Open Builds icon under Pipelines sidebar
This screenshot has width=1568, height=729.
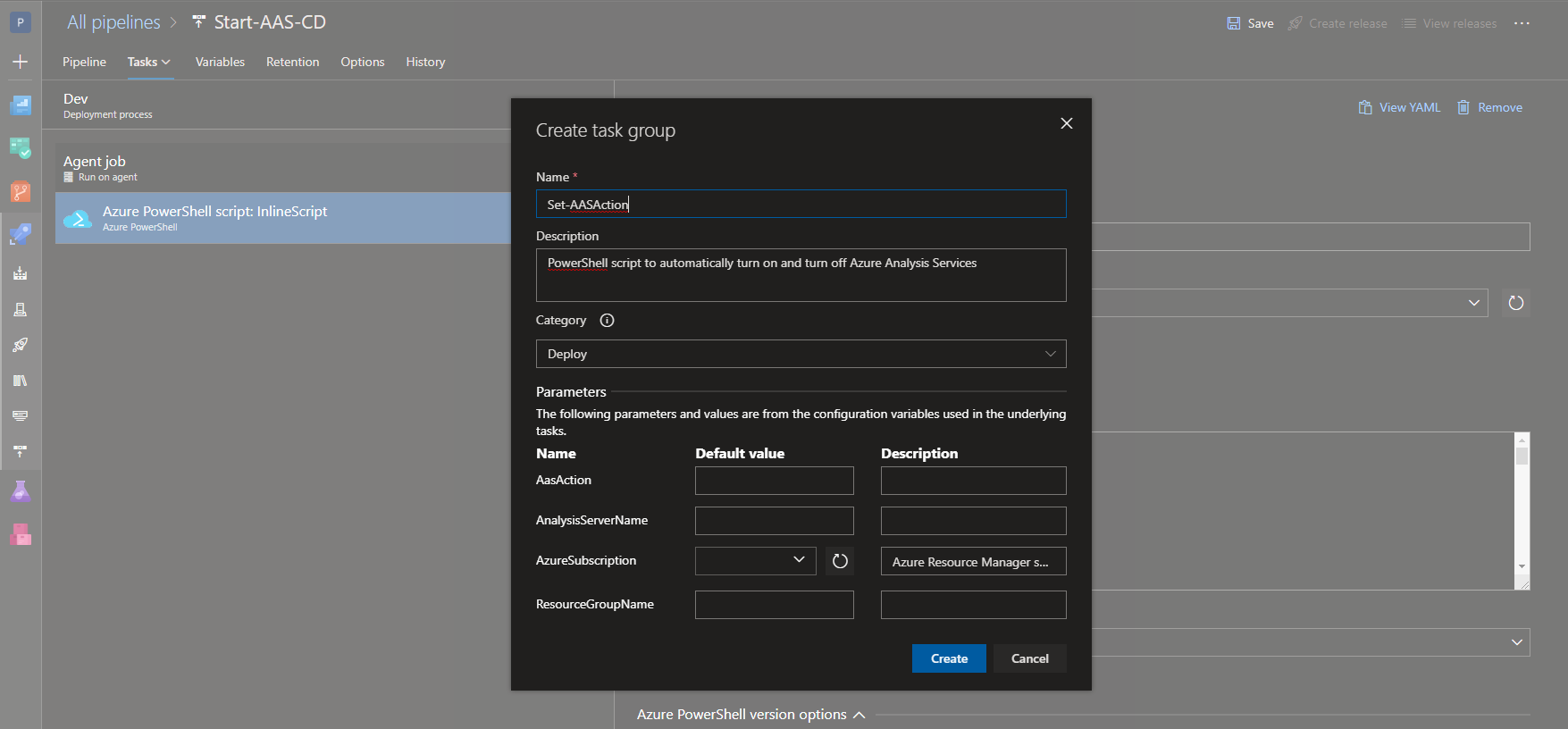click(x=20, y=273)
